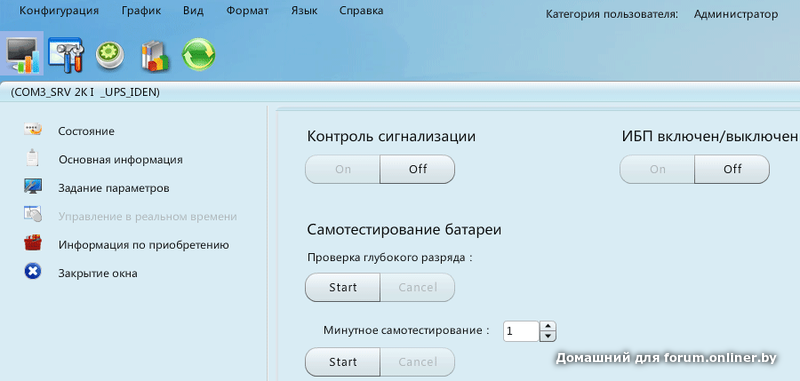Image resolution: width=800 pixels, height=381 pixels.
Task: Open the Формат menu
Action: click(247, 11)
